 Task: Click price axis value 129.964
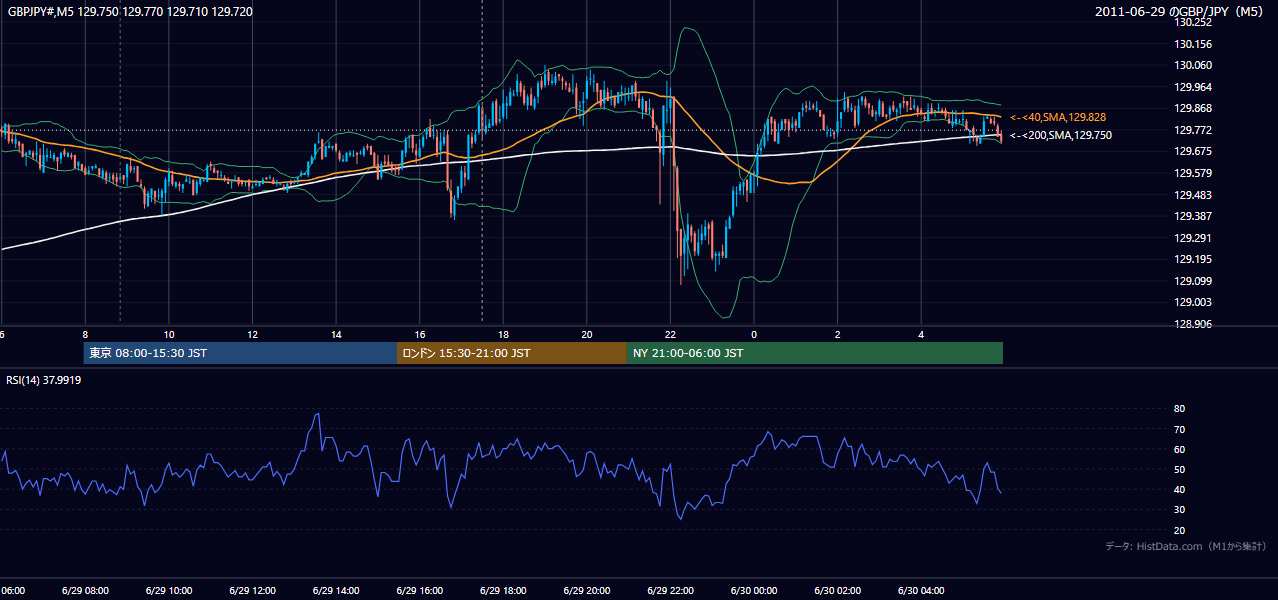(1194, 87)
